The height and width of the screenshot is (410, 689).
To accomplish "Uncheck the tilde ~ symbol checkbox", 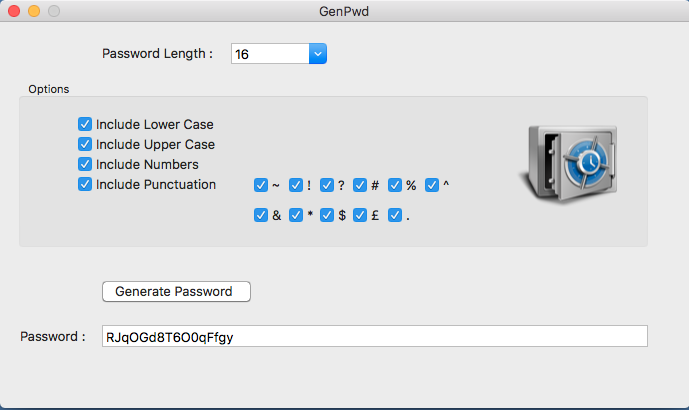I will (261, 185).
